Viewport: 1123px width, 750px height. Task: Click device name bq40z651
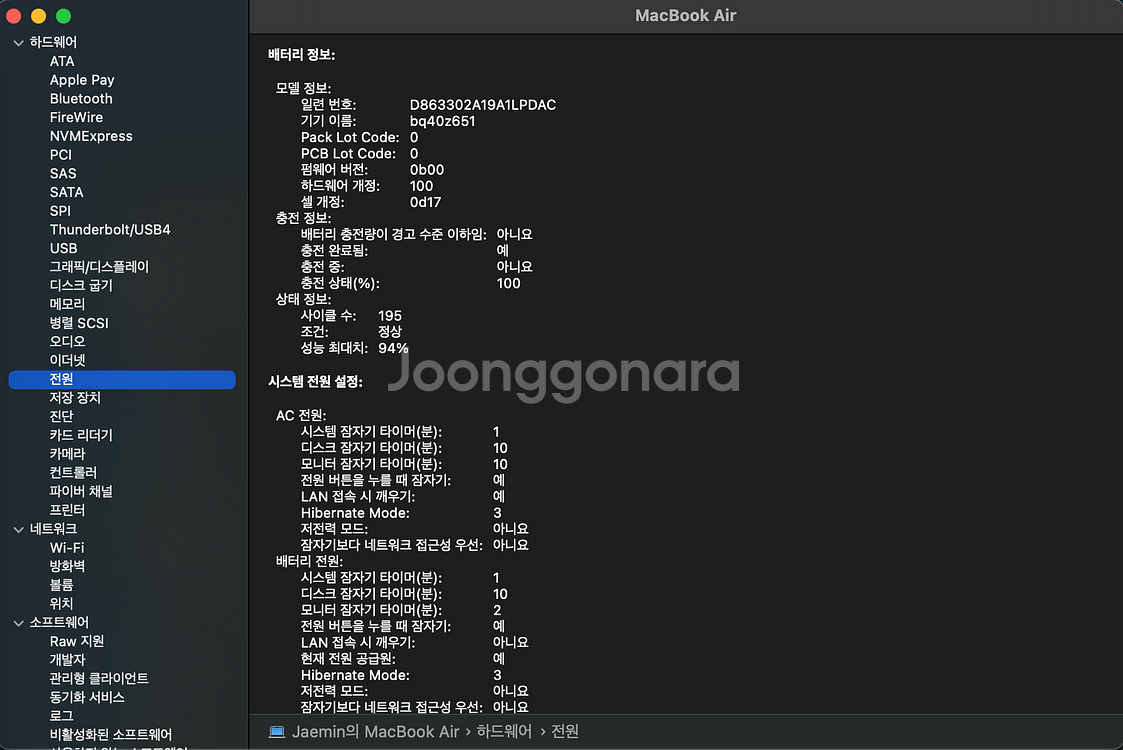point(443,121)
